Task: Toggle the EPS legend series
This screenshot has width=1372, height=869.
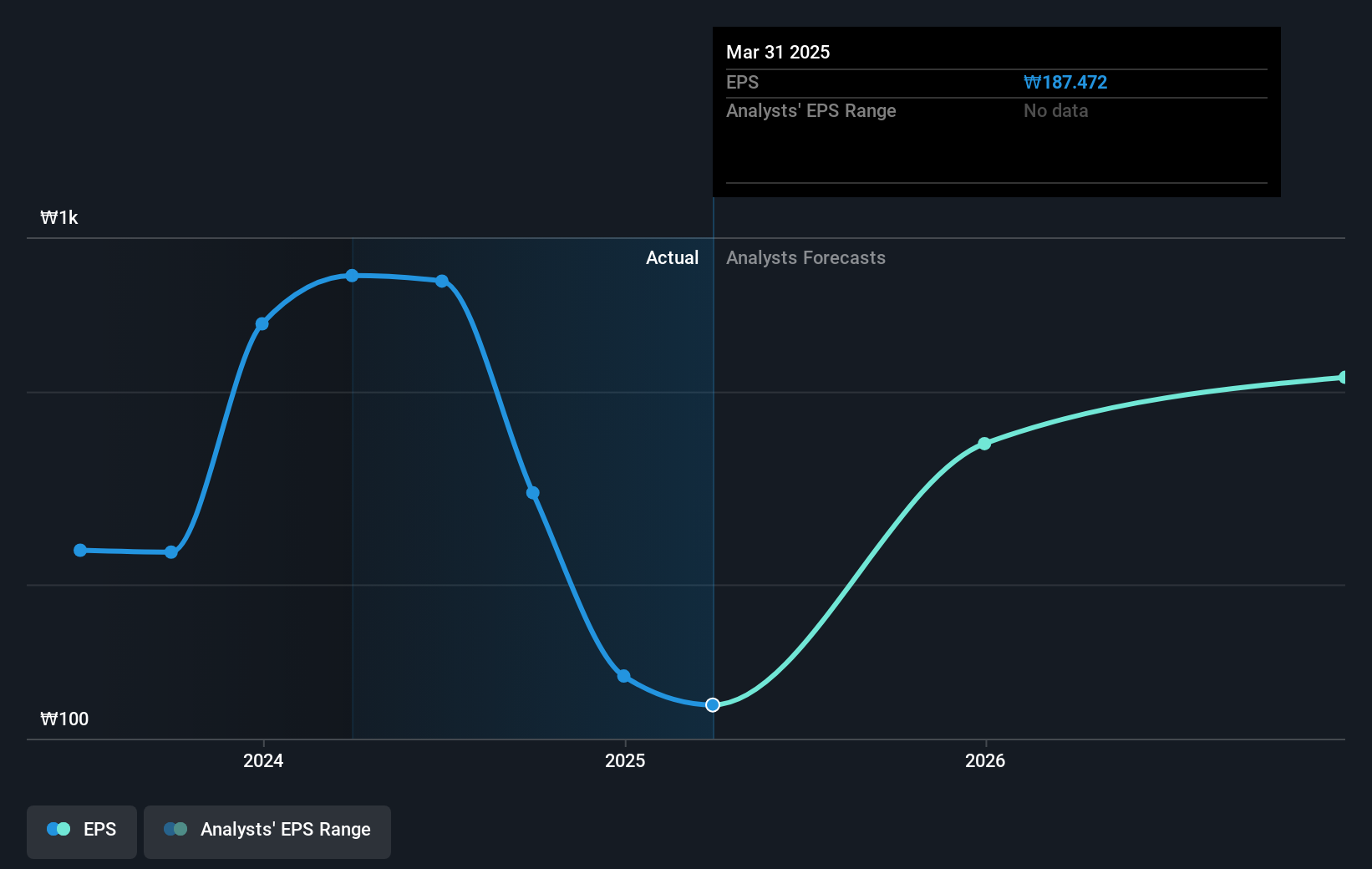Action: pyautogui.click(x=82, y=831)
